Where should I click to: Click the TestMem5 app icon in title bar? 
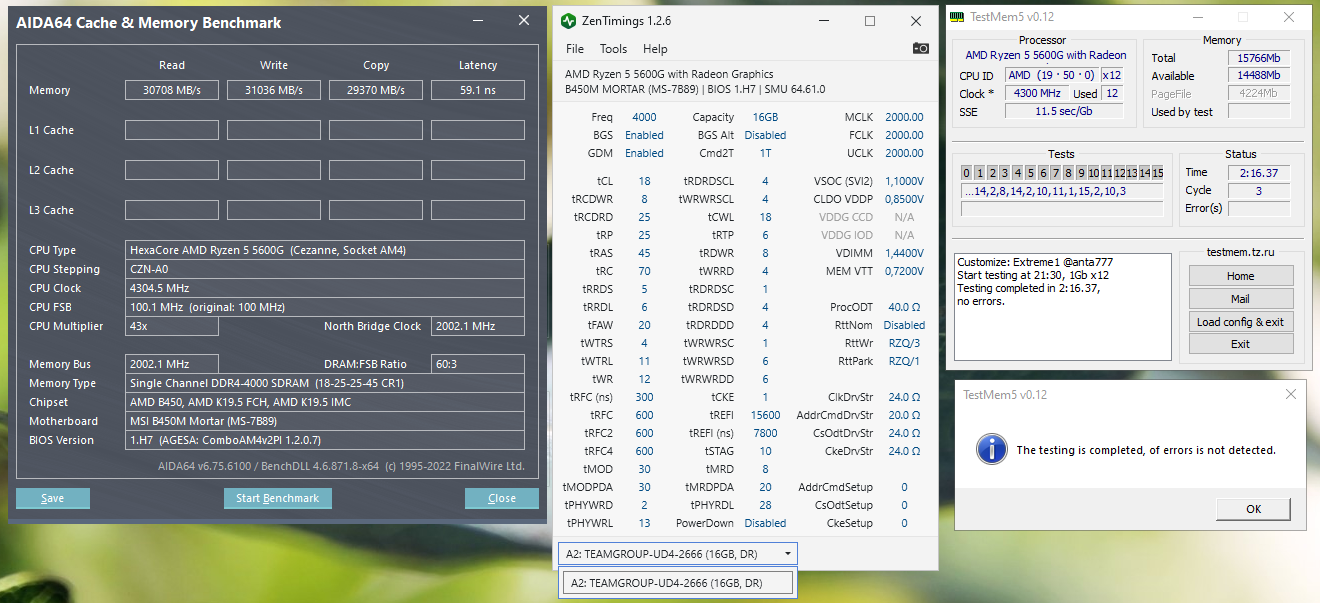click(957, 16)
